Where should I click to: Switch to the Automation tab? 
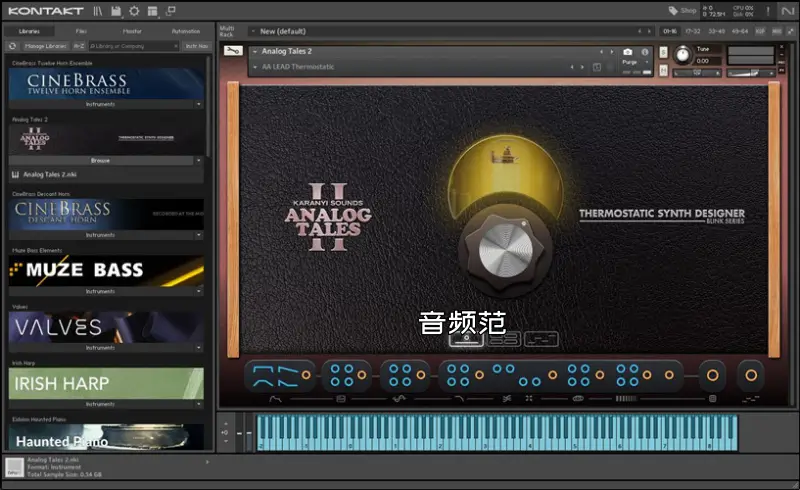pos(186,31)
